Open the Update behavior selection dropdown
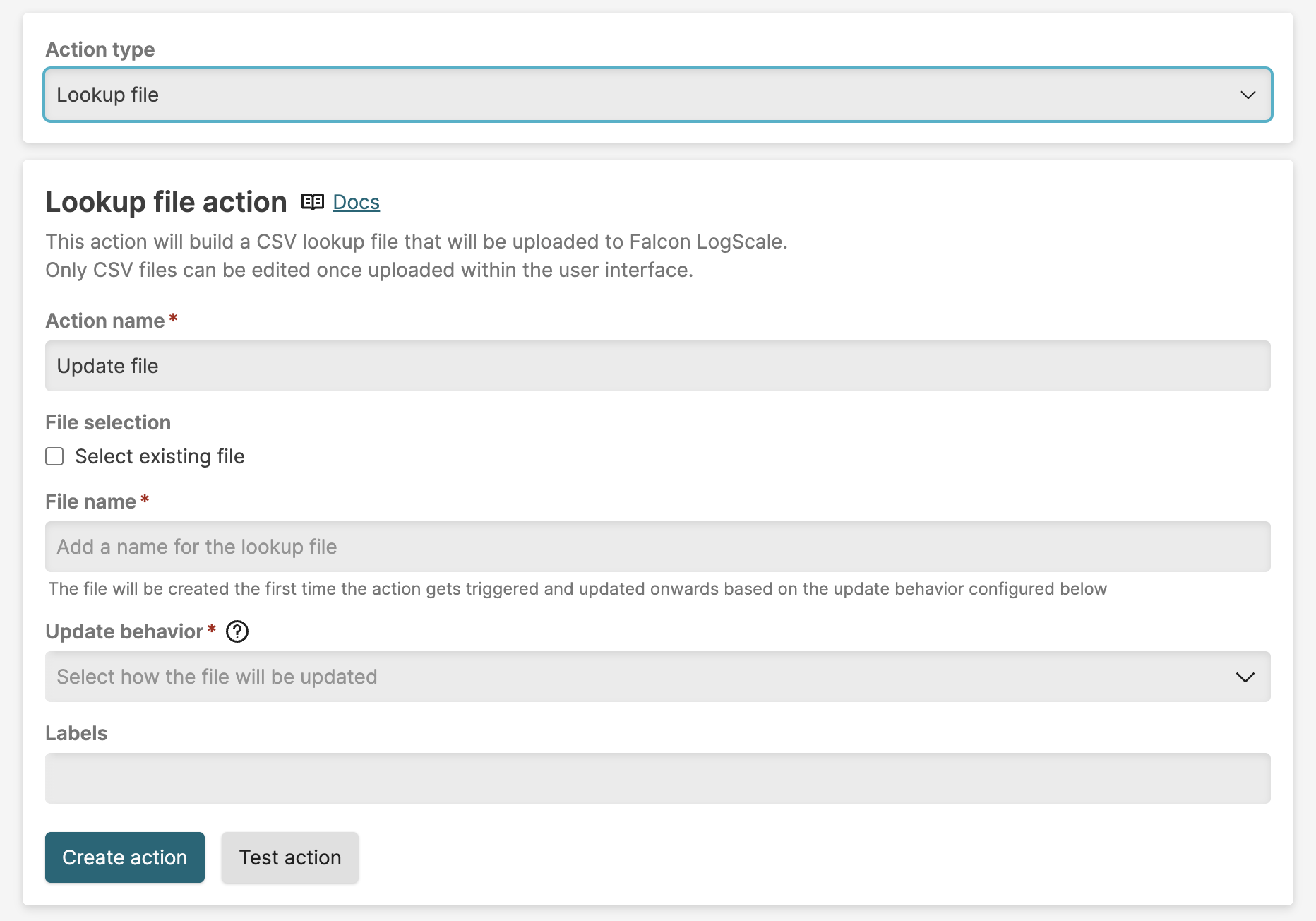 (x=657, y=677)
